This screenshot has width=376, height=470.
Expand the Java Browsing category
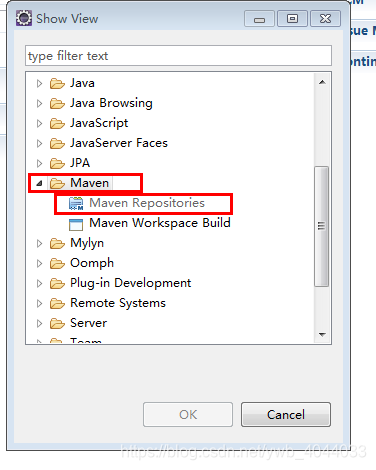pyautogui.click(x=39, y=103)
